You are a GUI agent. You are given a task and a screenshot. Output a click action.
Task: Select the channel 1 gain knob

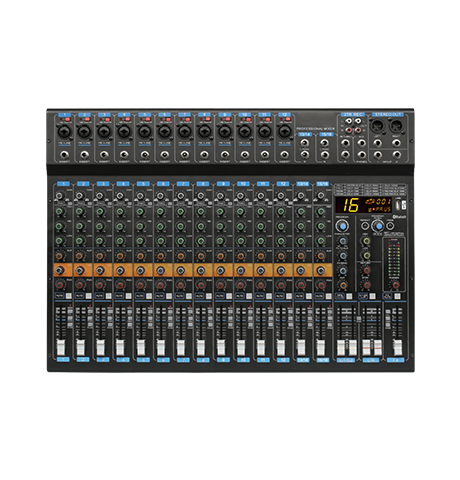point(60,196)
